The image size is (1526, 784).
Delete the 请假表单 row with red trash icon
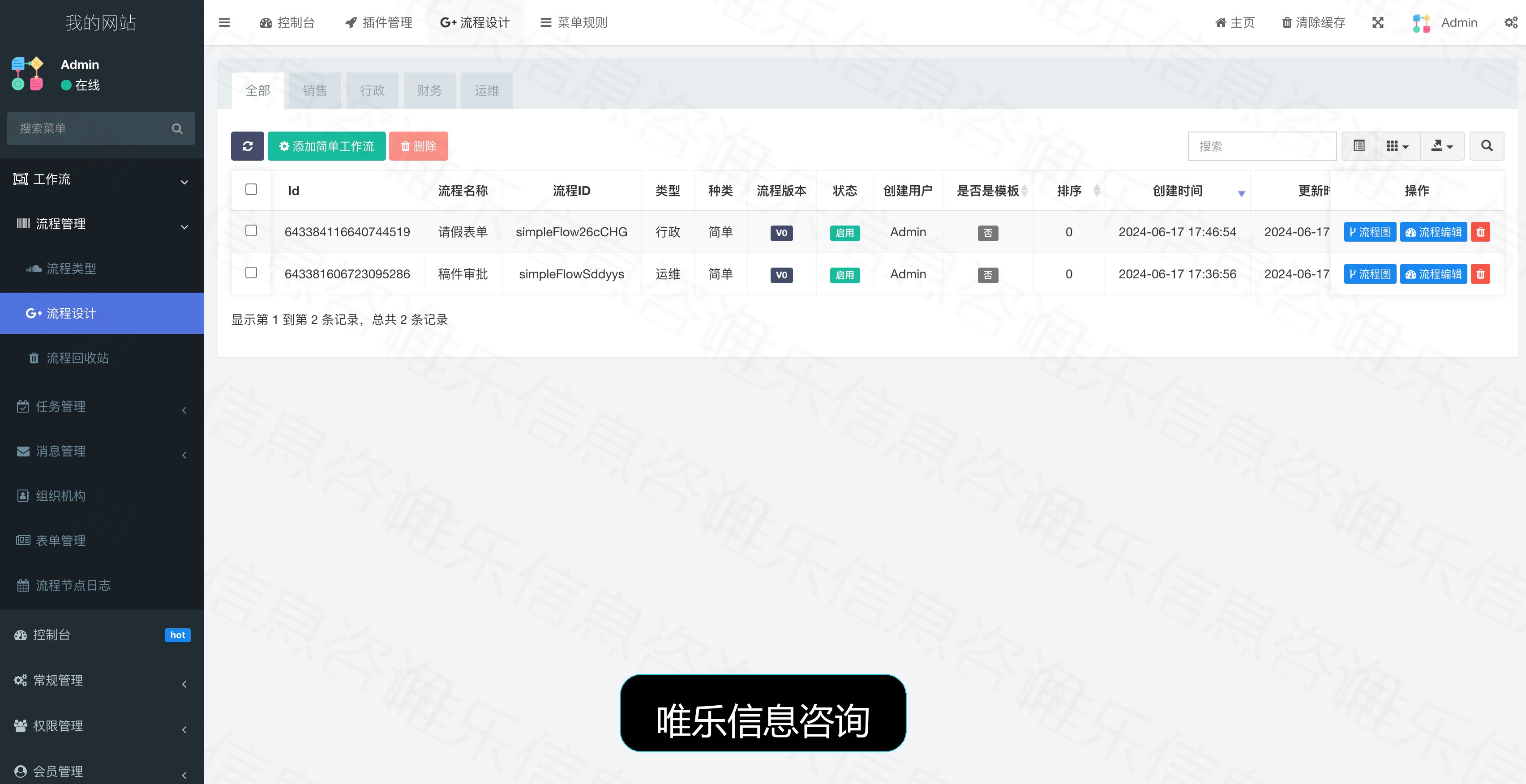pos(1480,232)
